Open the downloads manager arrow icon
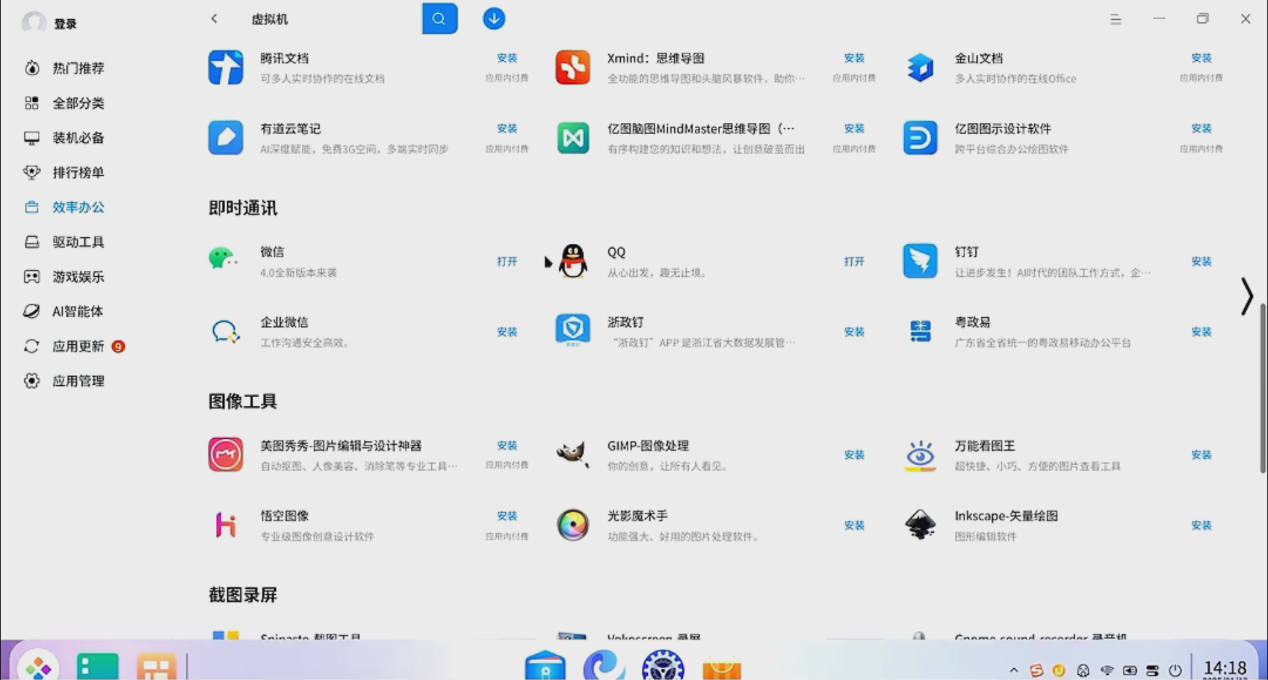1268x680 pixels. point(494,19)
